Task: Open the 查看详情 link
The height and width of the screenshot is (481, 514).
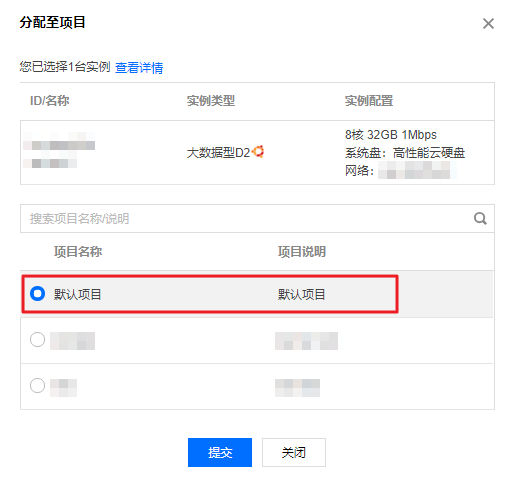Action: (139, 68)
